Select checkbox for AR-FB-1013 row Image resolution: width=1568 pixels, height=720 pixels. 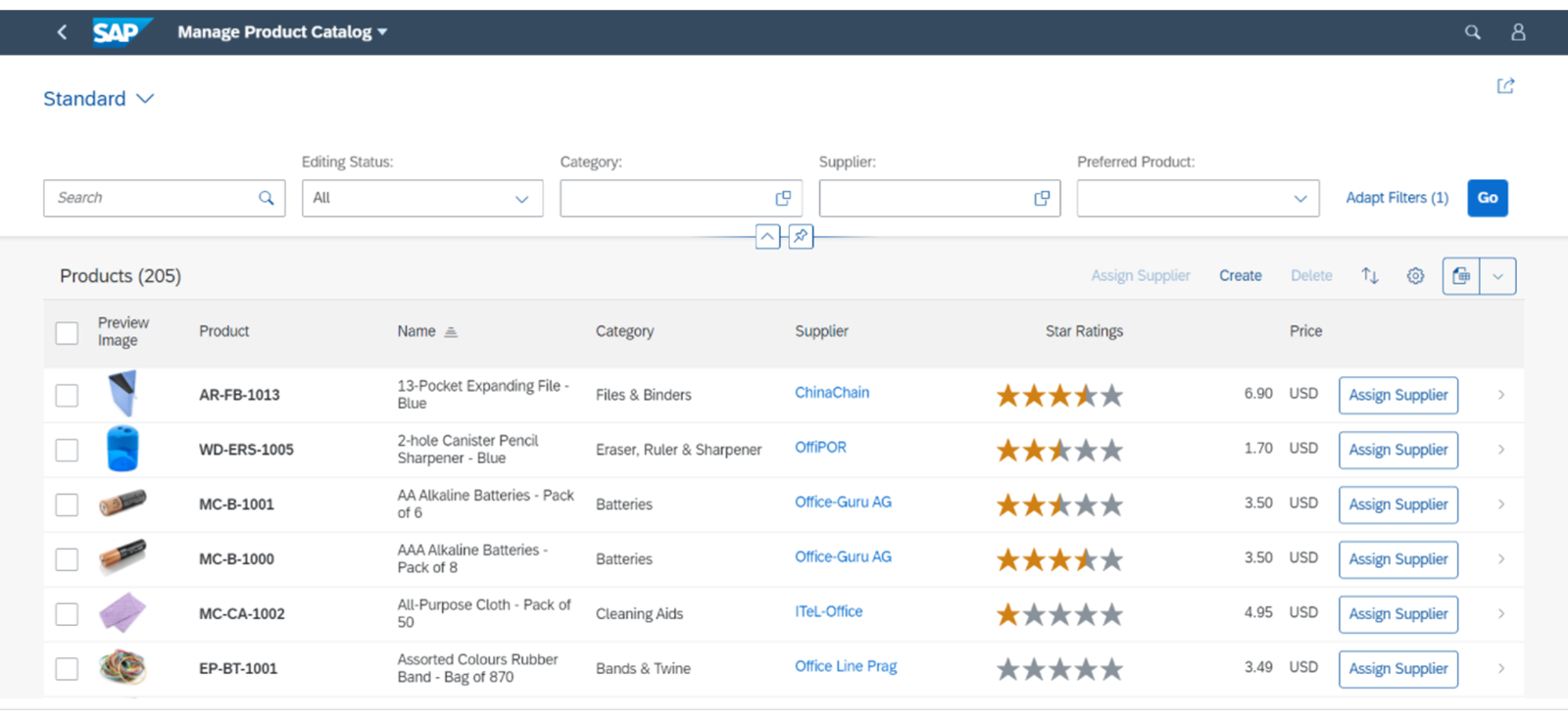67,395
